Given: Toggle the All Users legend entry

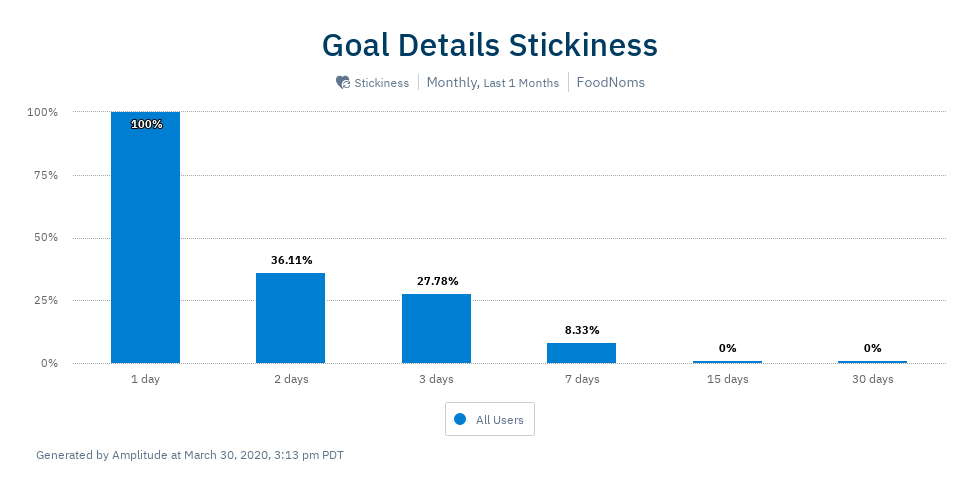Looking at the screenshot, I should click(489, 419).
